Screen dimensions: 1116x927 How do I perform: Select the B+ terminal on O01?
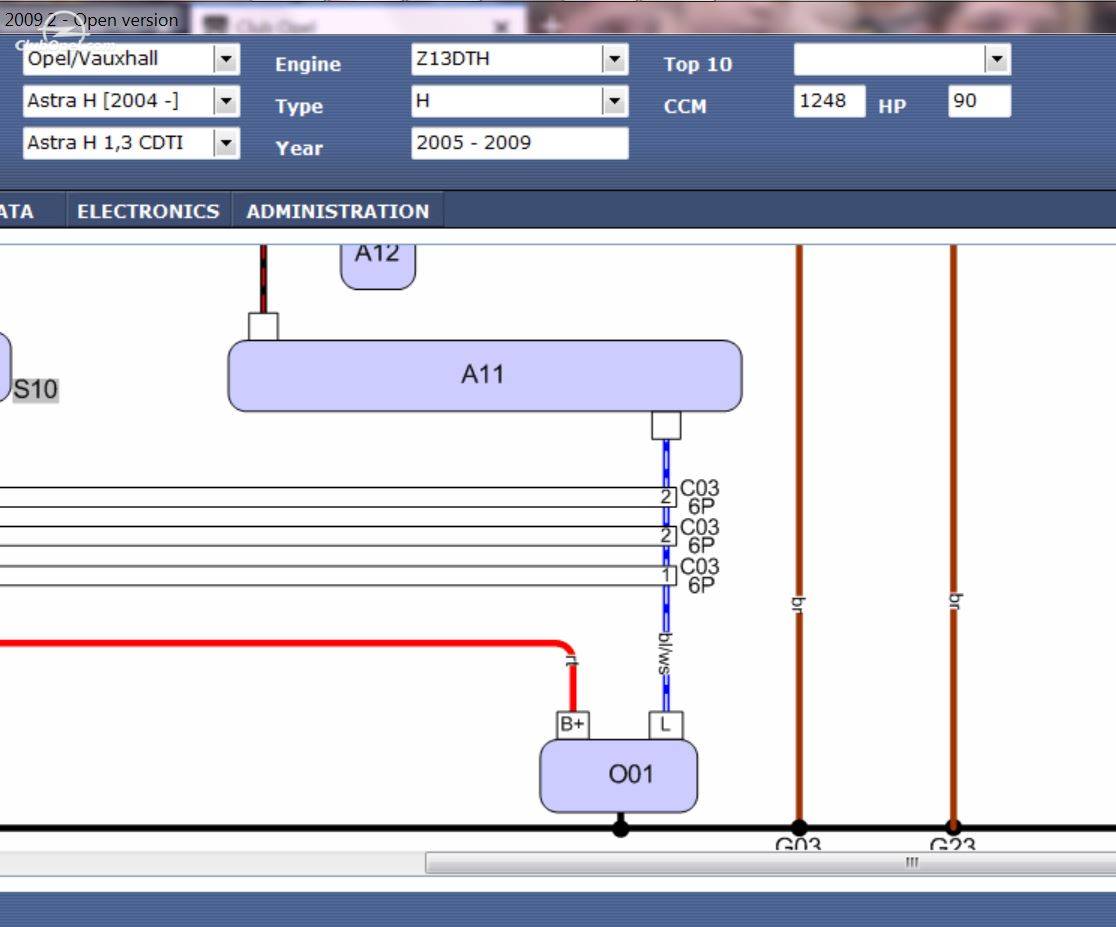point(572,725)
